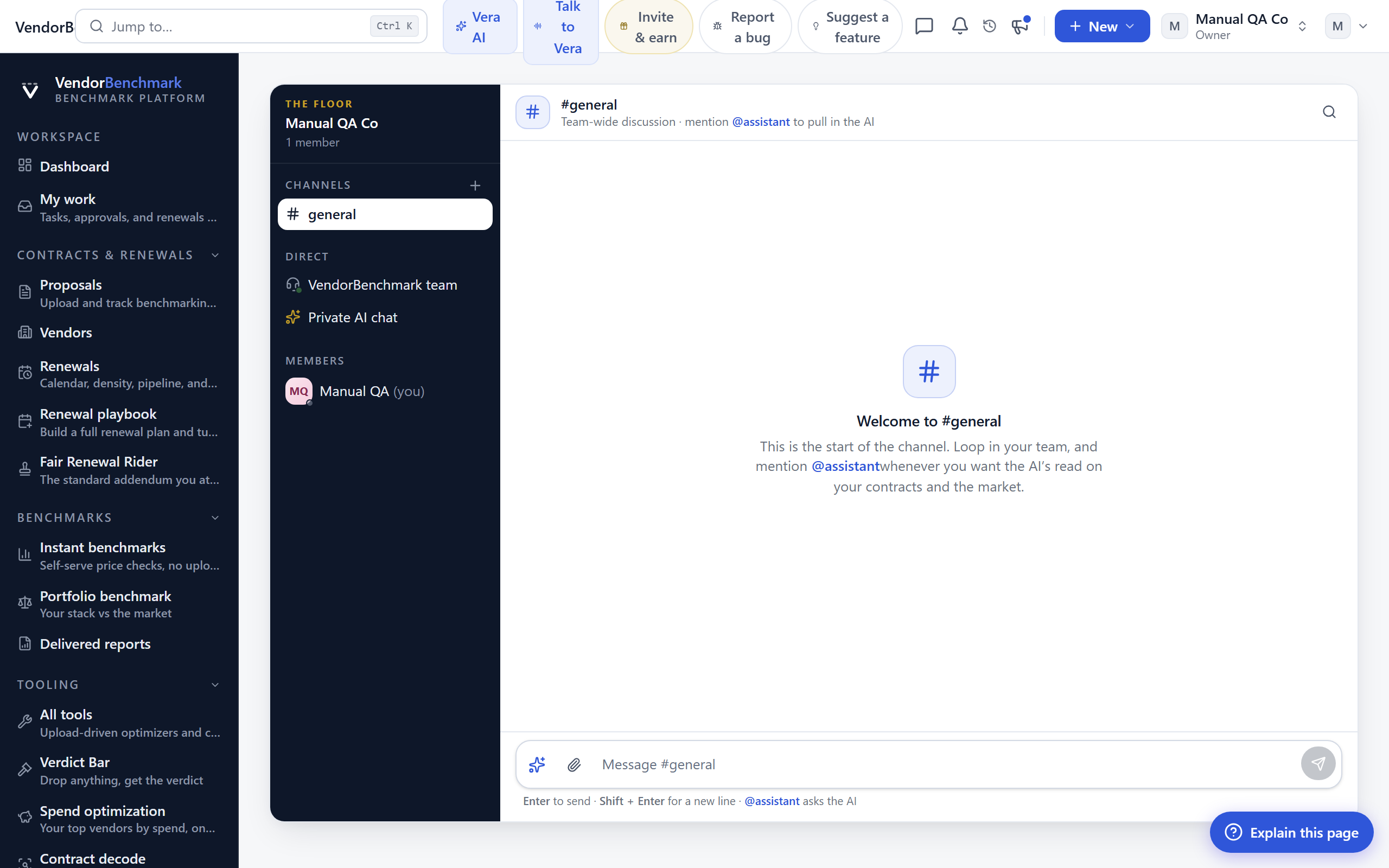Collapse Tooling section chevron

pos(215,685)
